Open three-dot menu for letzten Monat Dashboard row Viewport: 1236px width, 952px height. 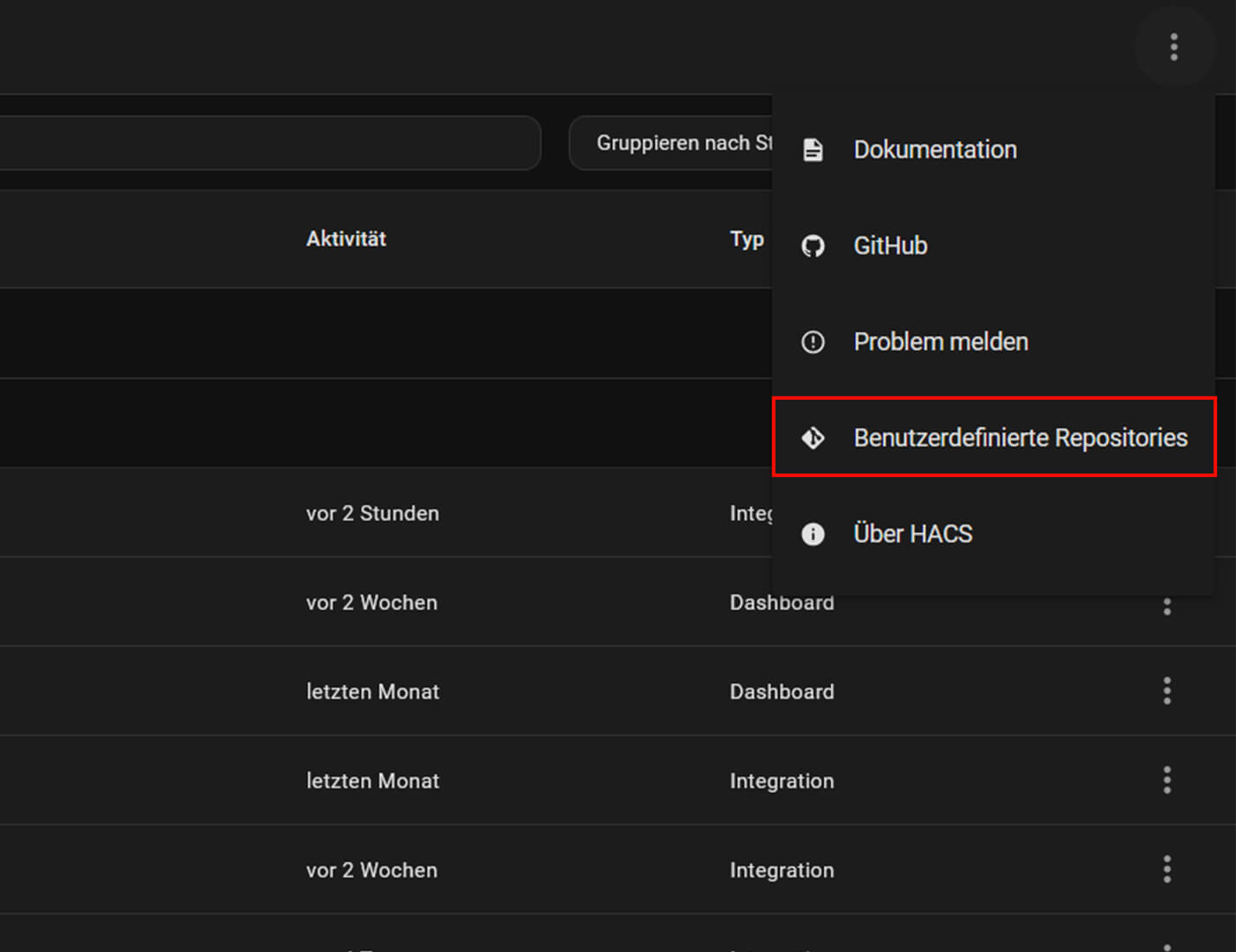(x=1167, y=691)
